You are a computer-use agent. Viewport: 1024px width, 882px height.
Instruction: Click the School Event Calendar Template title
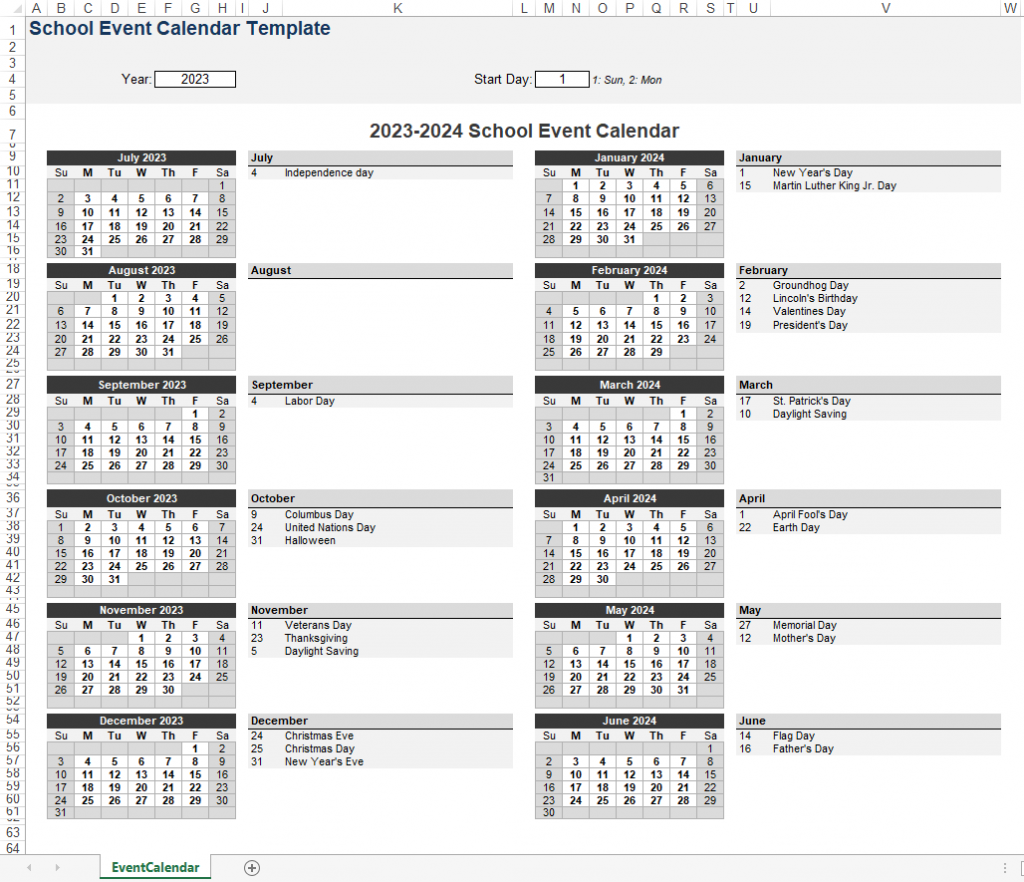(180, 29)
